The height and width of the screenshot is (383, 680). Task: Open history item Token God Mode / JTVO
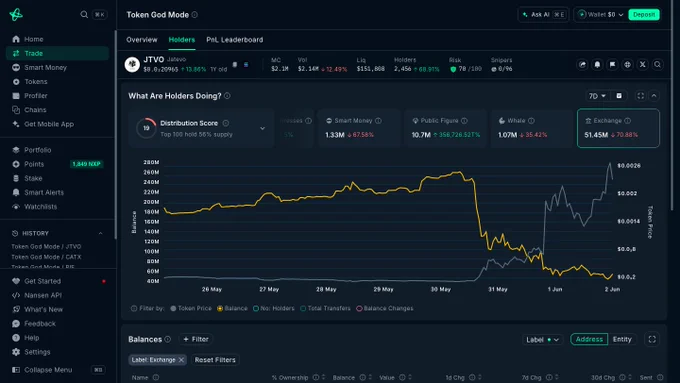[46, 246]
